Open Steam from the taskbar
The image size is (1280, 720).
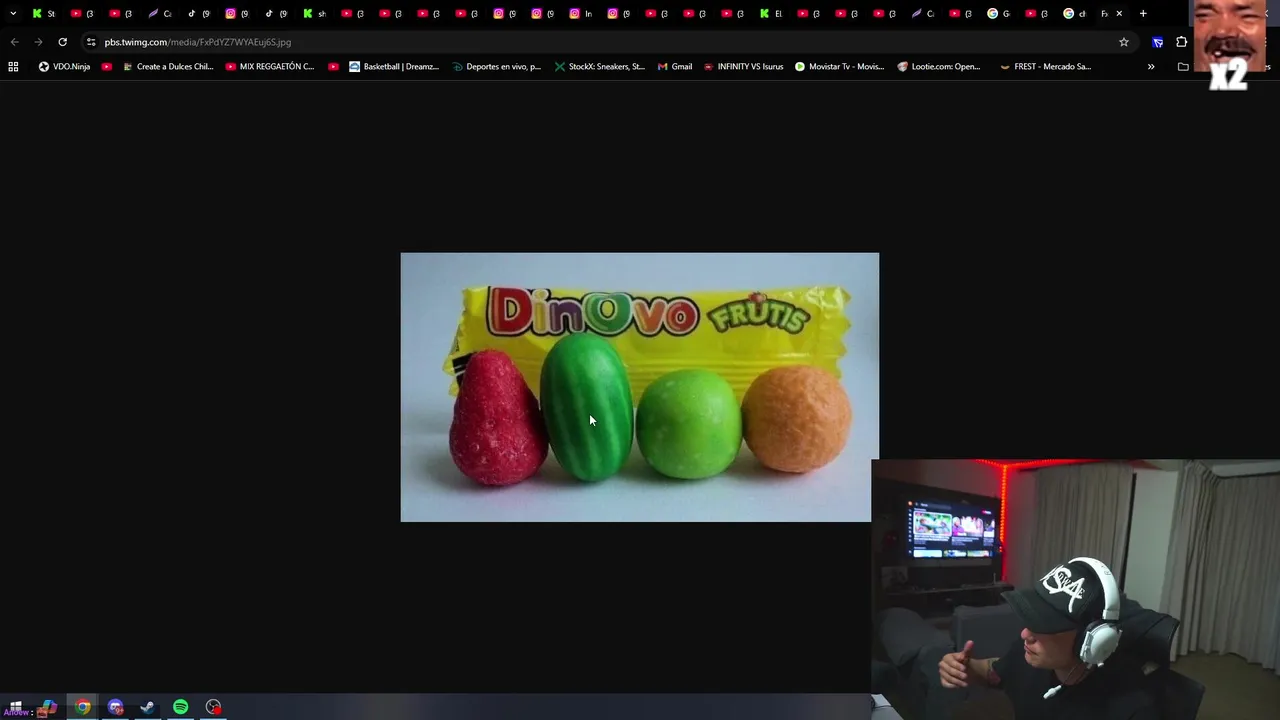[148, 707]
